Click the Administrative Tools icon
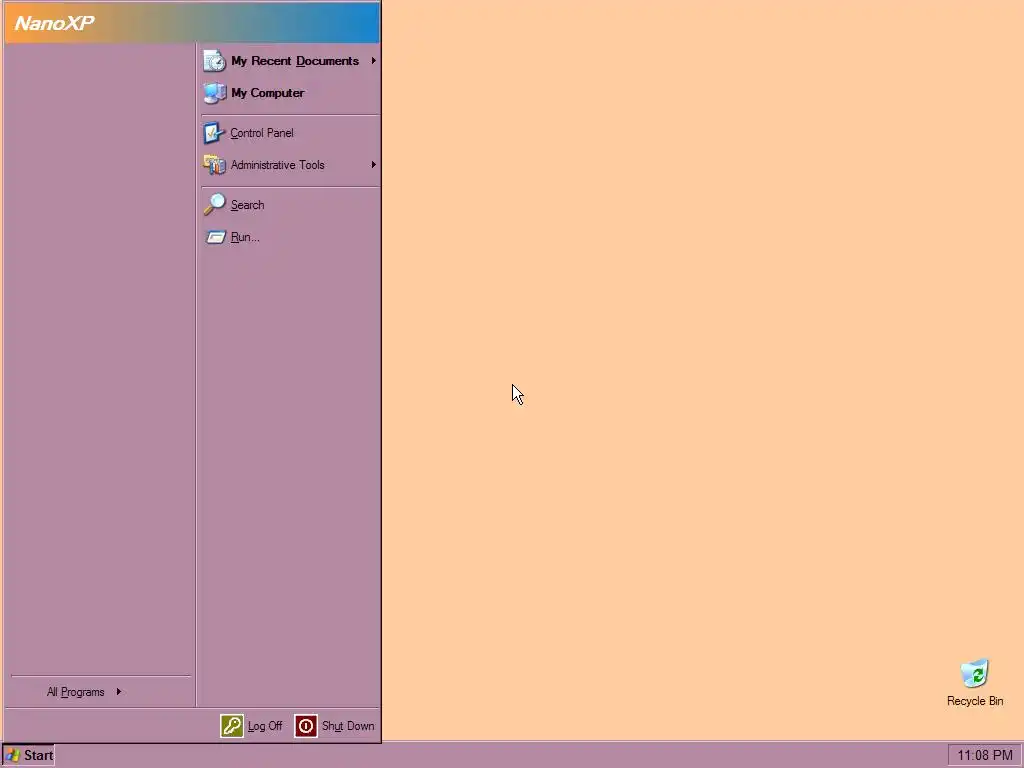The height and width of the screenshot is (768, 1024). click(x=214, y=165)
